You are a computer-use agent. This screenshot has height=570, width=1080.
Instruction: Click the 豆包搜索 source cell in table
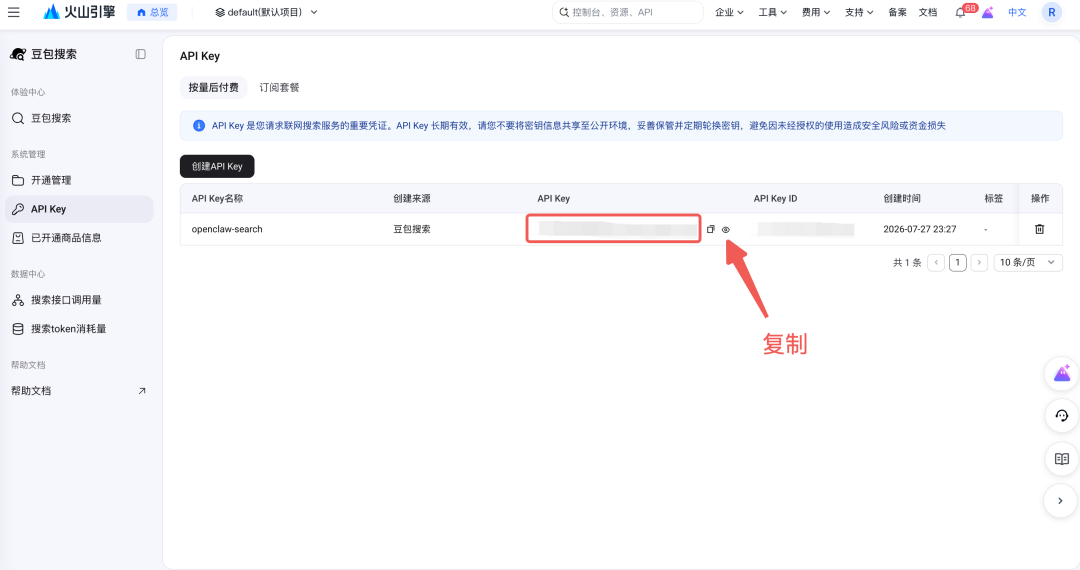(x=412, y=229)
